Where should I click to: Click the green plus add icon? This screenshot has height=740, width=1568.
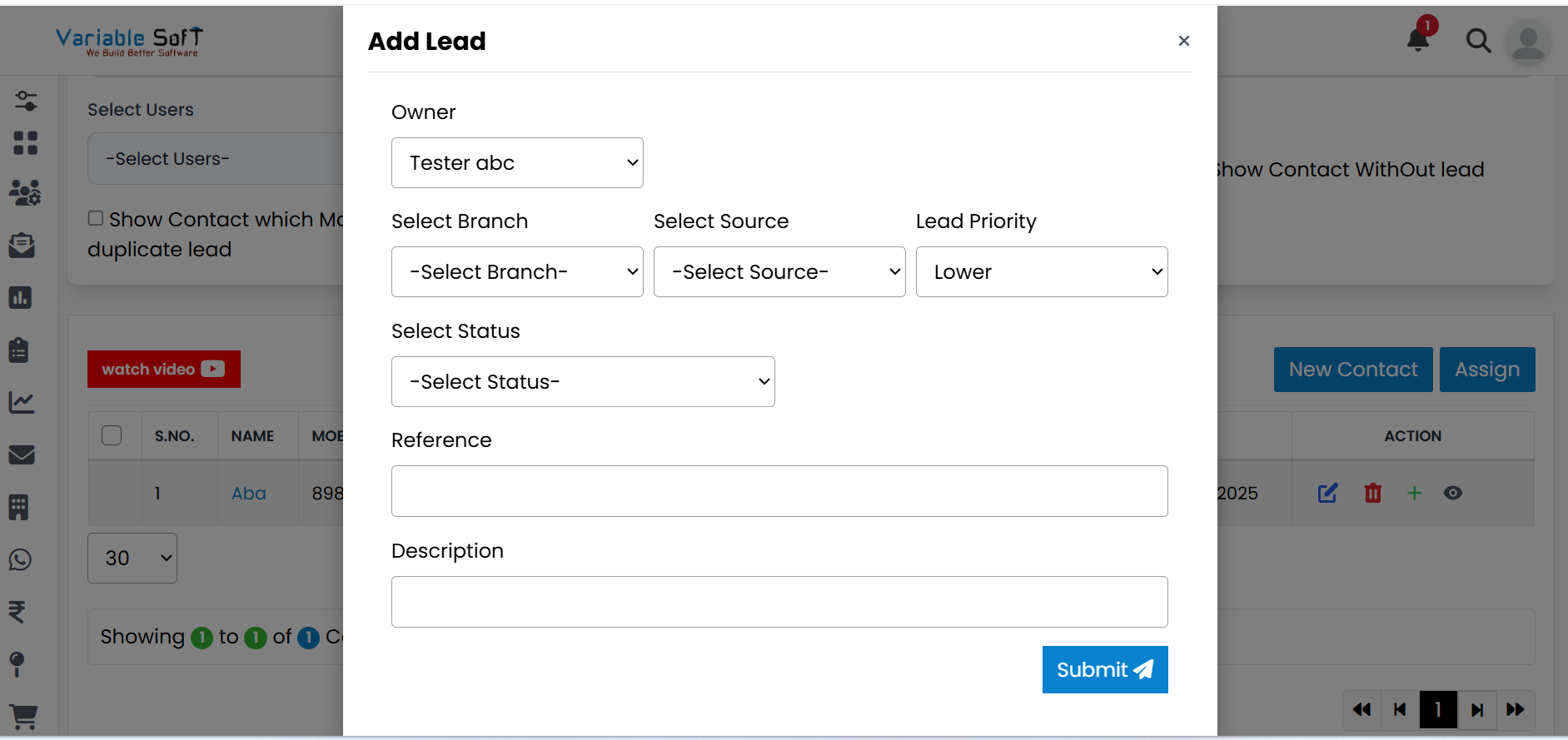(x=1414, y=493)
